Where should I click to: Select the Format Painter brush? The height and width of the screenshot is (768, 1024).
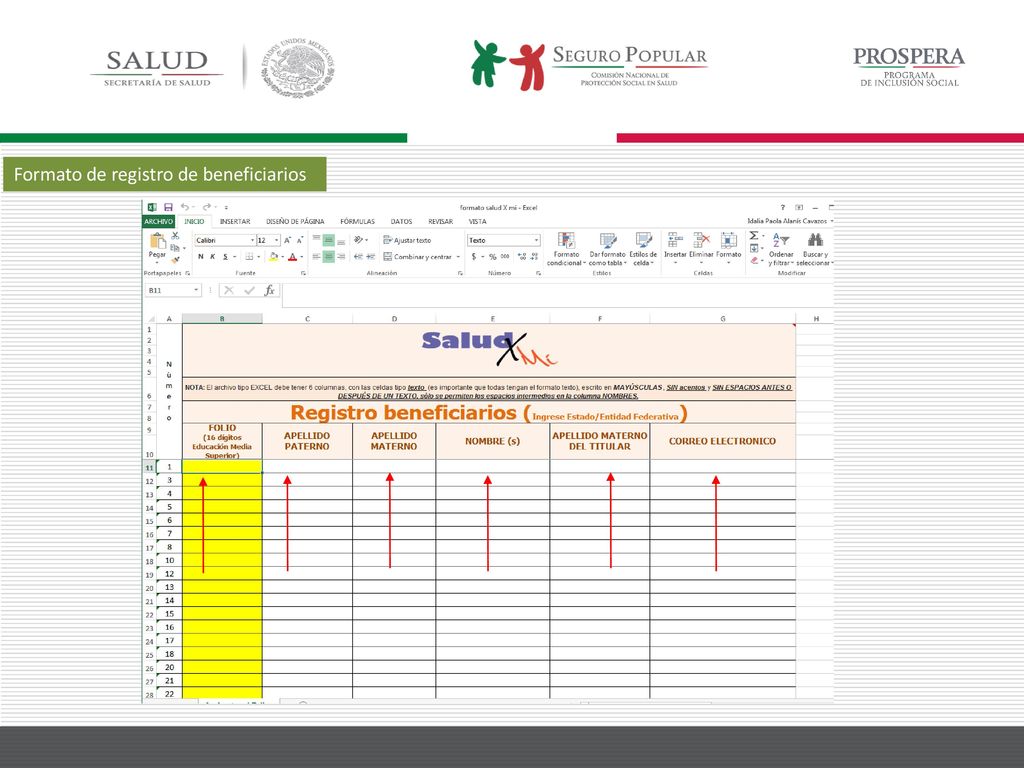(175, 259)
